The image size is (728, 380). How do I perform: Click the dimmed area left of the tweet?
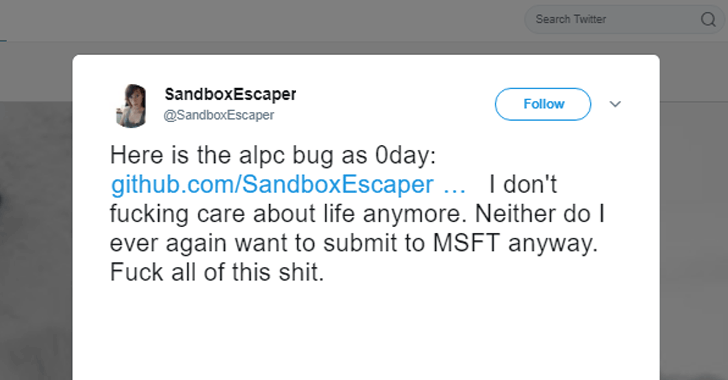(x=36, y=232)
